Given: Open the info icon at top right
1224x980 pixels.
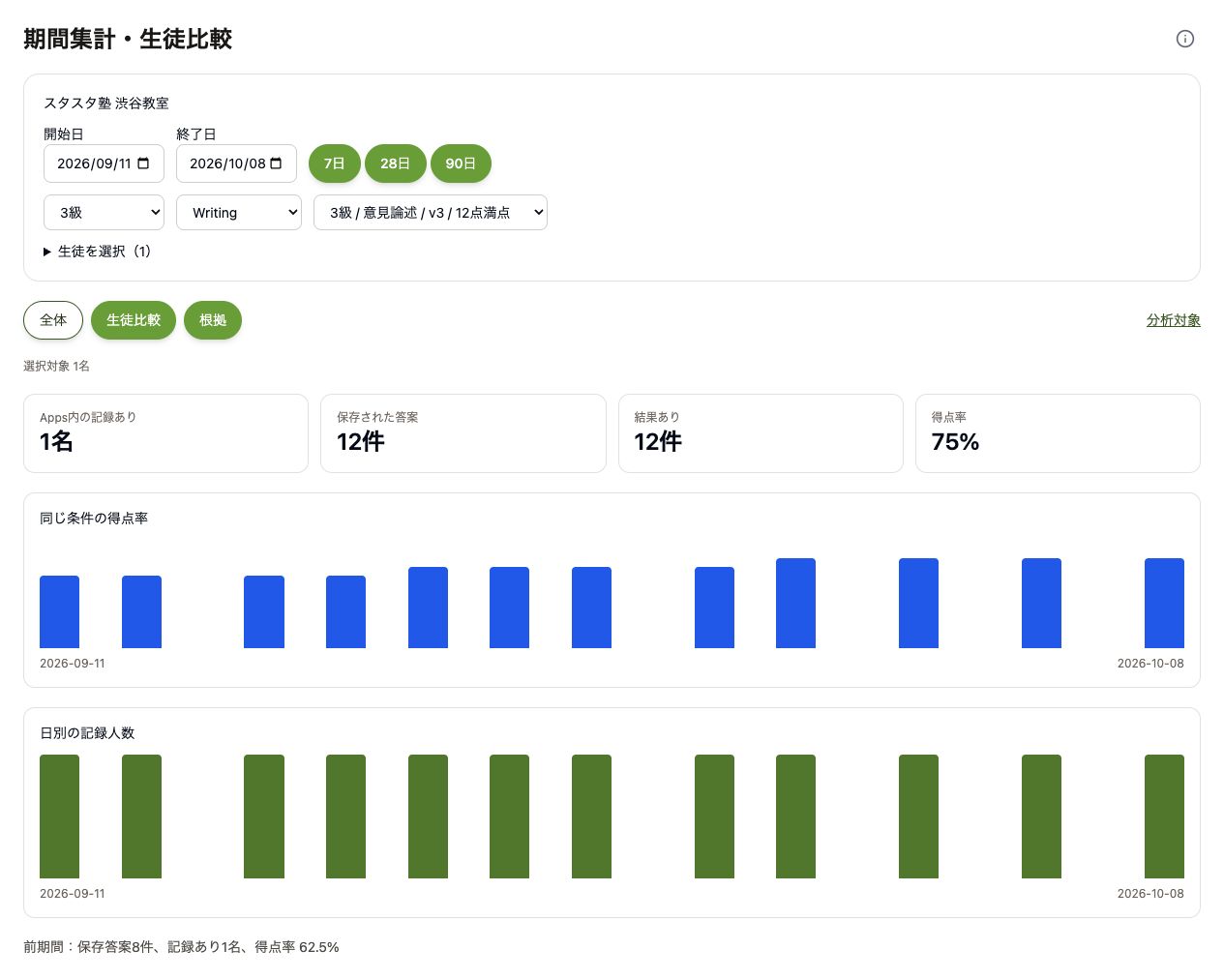Looking at the screenshot, I should point(1184,39).
